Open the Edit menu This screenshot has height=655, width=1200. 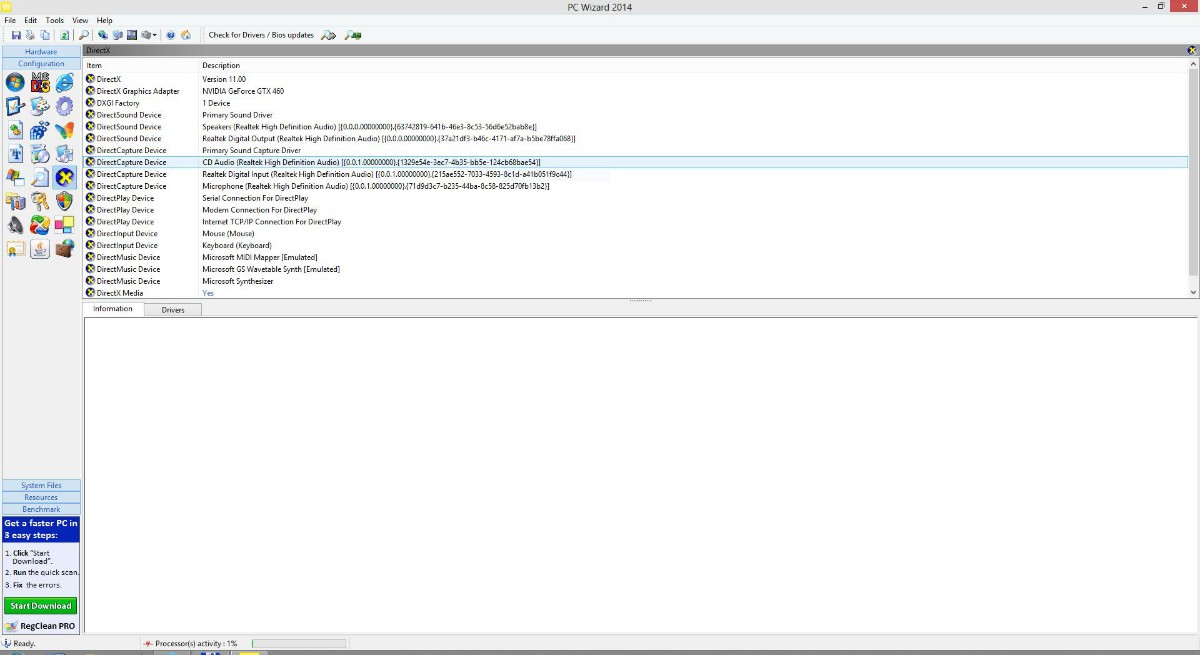[31, 20]
